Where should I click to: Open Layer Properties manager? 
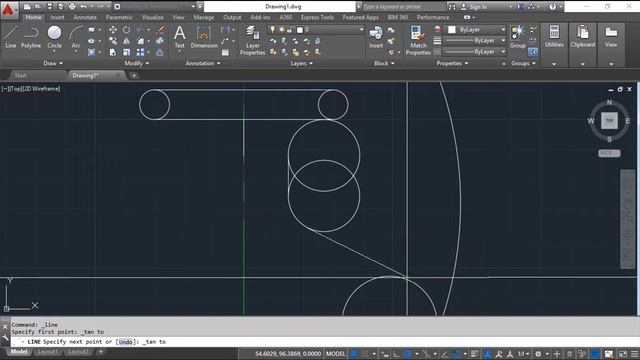click(x=253, y=40)
